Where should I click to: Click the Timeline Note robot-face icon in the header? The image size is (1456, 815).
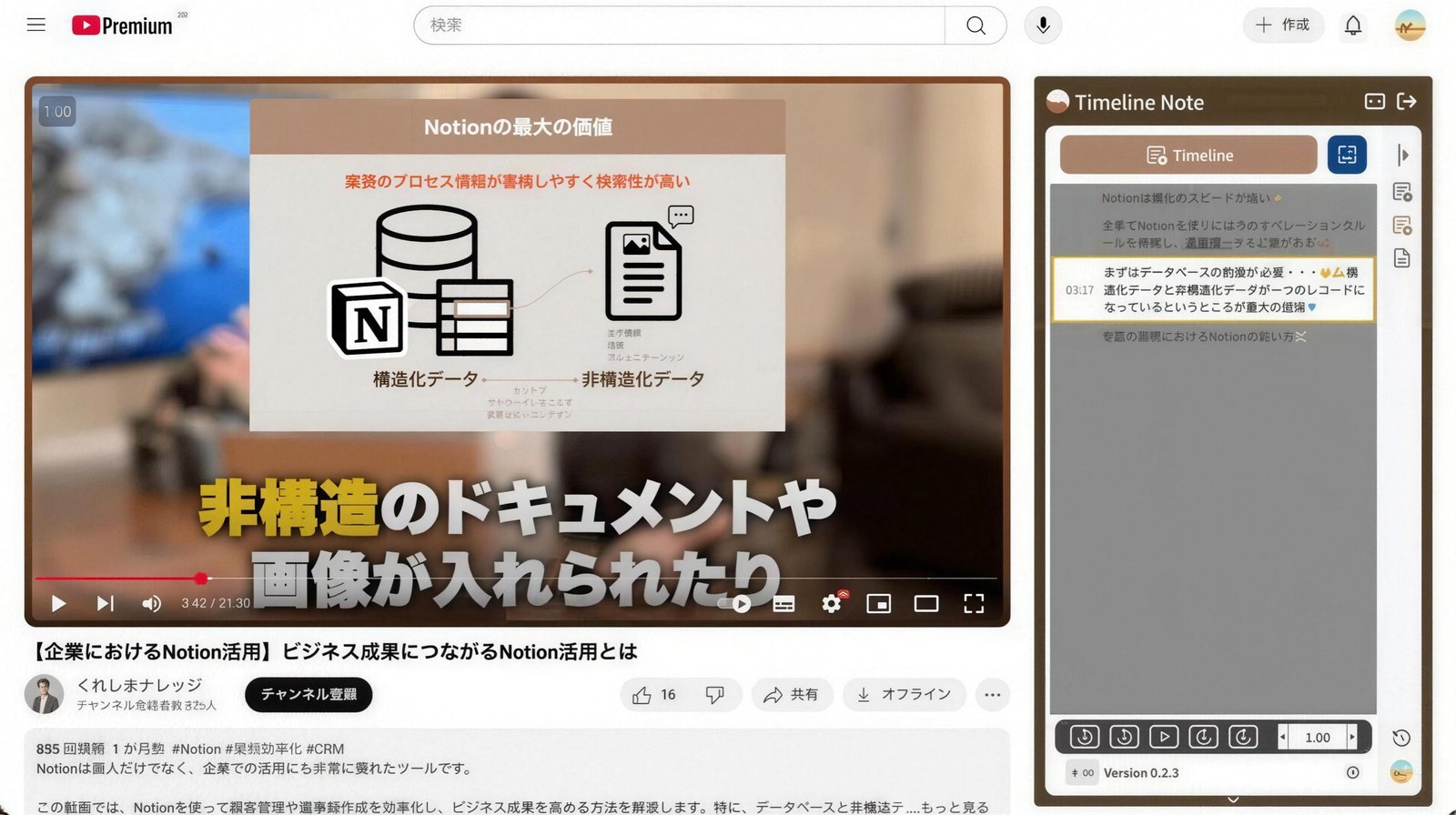1374,101
